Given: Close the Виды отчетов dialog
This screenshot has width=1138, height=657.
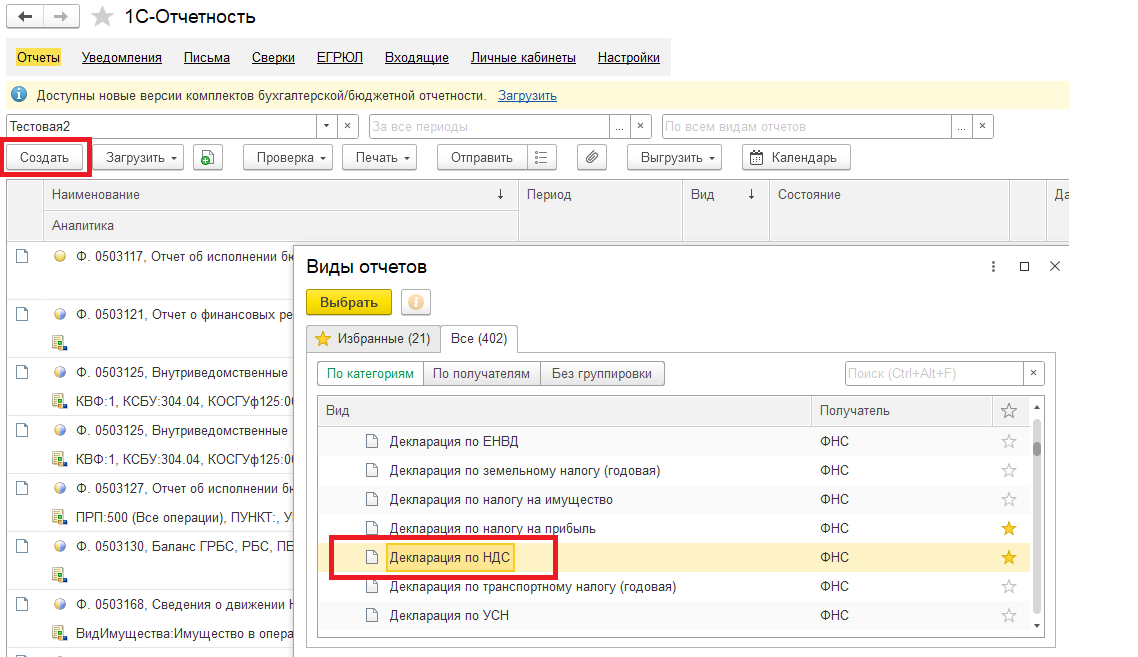Looking at the screenshot, I should click(1055, 266).
